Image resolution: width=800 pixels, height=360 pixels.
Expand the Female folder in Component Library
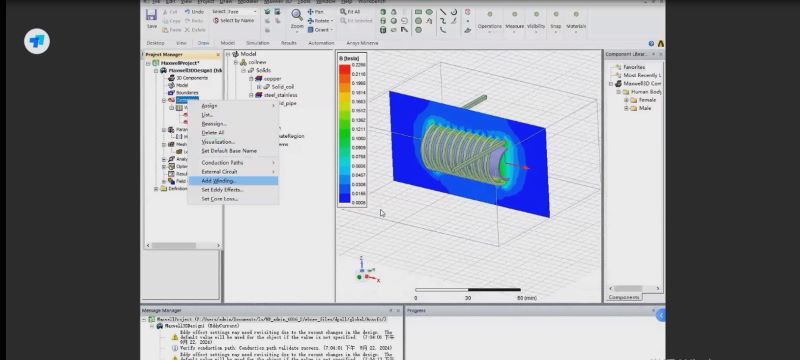(x=627, y=100)
